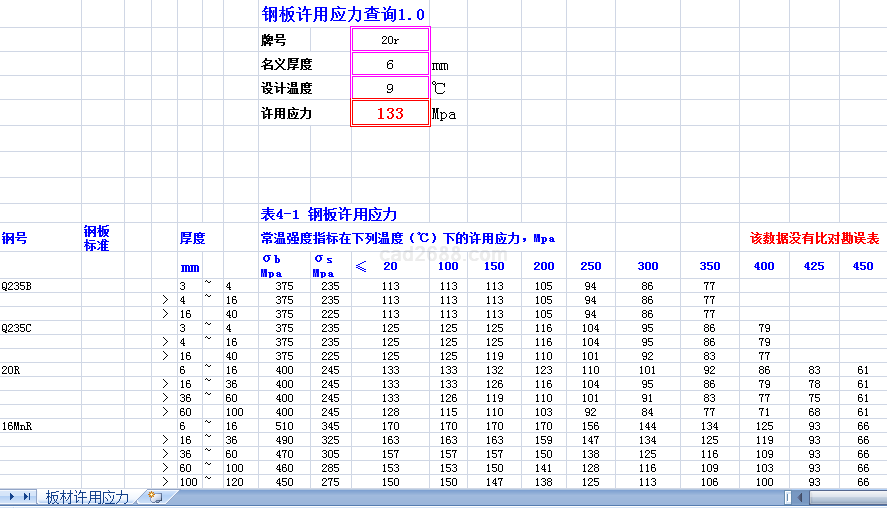Click the horizontal scrollbar track
The width and height of the screenshot is (887, 508).
840,497
